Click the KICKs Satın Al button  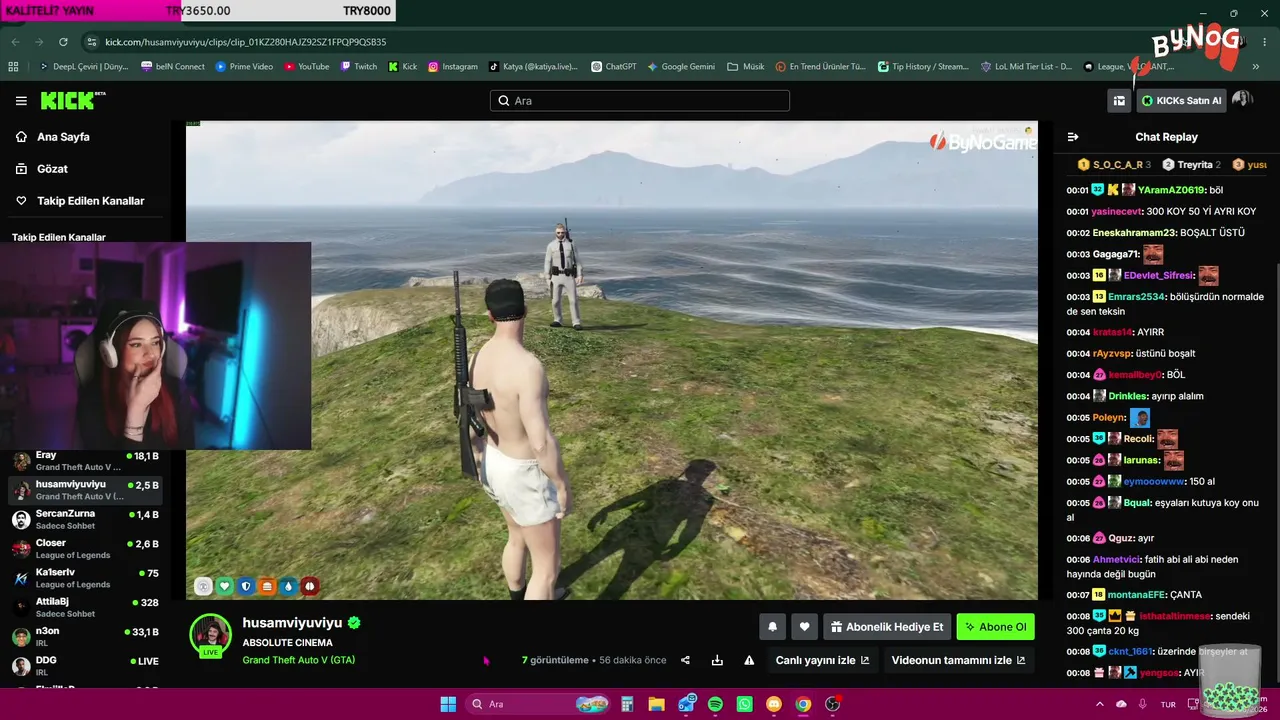pyautogui.click(x=1182, y=101)
